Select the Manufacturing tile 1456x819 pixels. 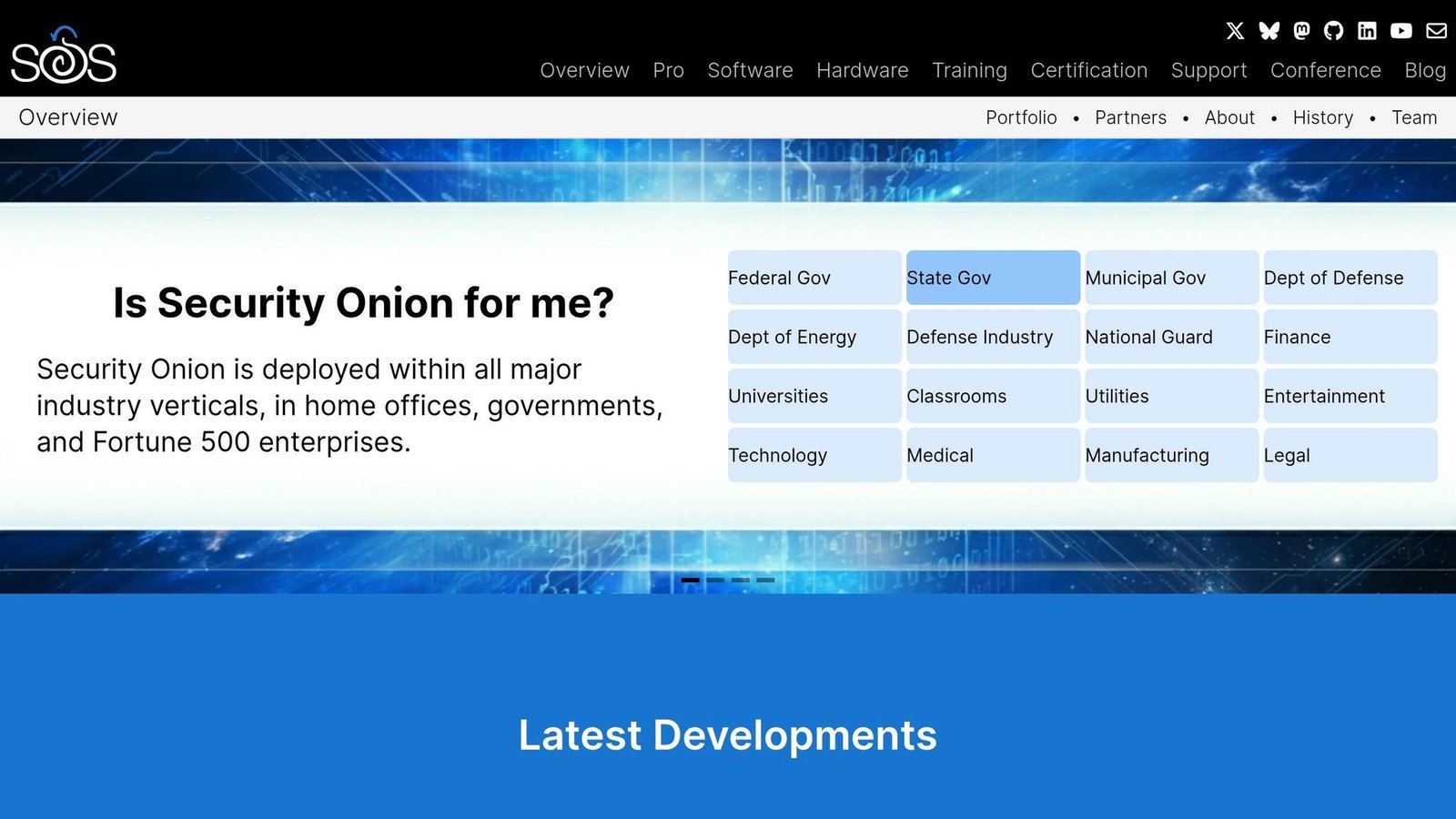click(1171, 455)
